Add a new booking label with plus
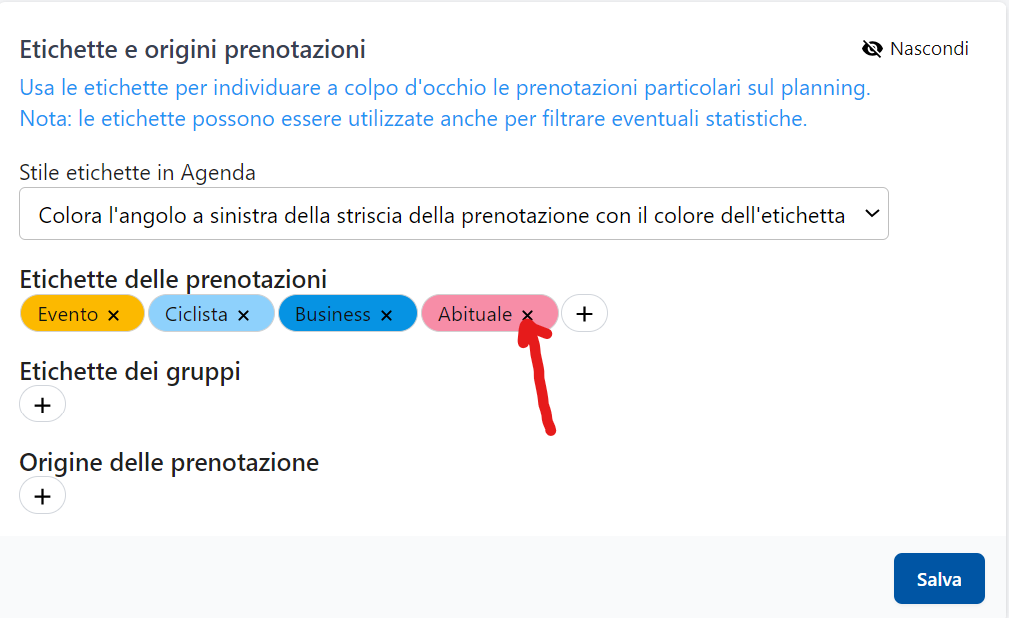 [585, 314]
